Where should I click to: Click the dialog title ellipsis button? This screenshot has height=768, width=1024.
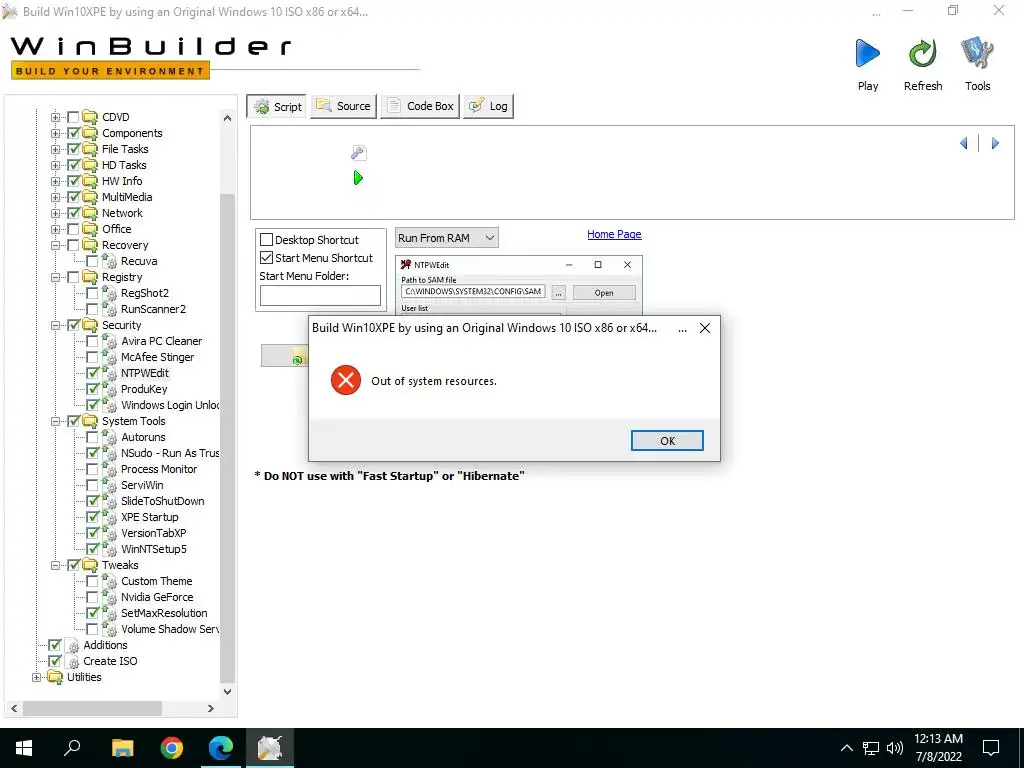(x=682, y=328)
